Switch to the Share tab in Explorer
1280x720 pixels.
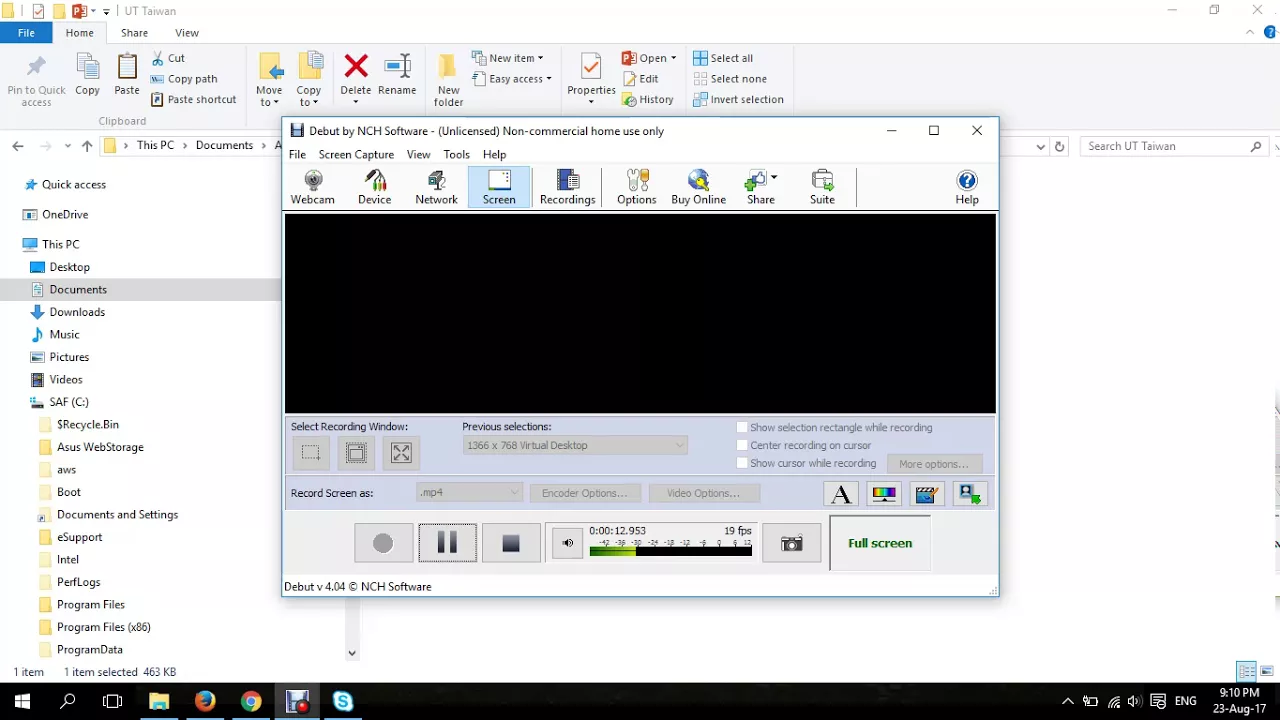pos(134,33)
